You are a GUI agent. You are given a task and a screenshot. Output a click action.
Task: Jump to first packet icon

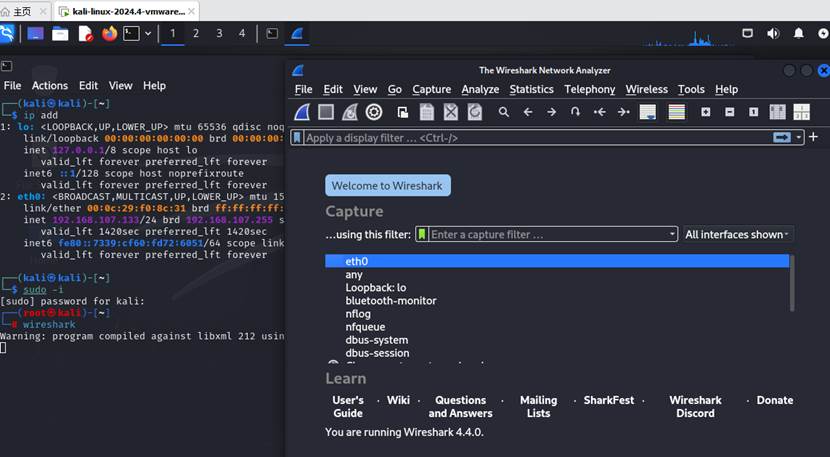[600, 112]
